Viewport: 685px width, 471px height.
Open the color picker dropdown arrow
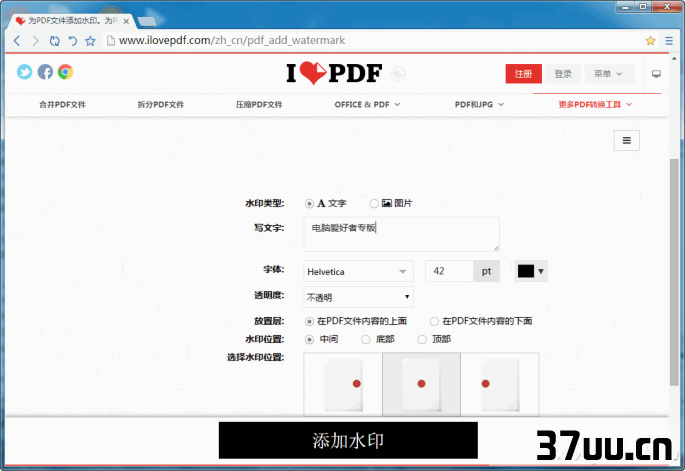541,271
